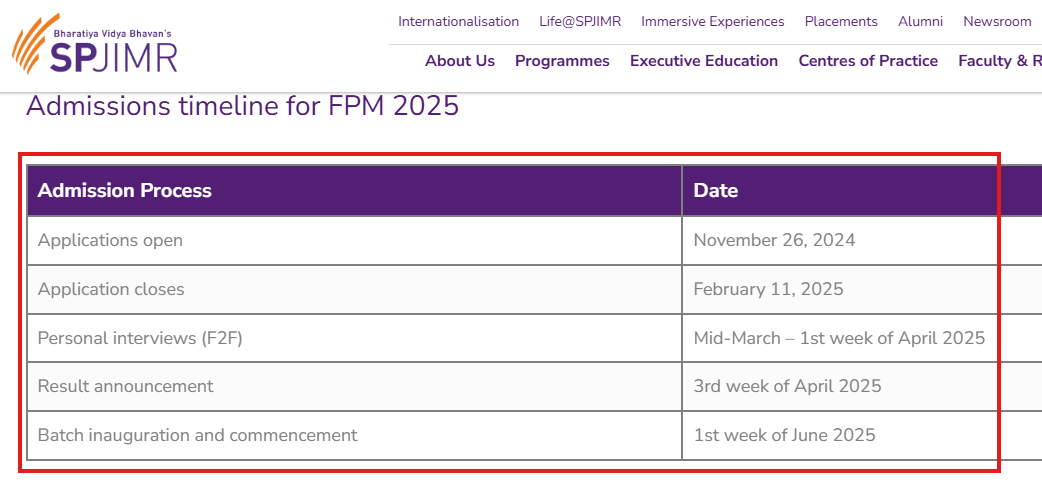Select Executive Education menu item
This screenshot has height=484, width=1042.
704,61
